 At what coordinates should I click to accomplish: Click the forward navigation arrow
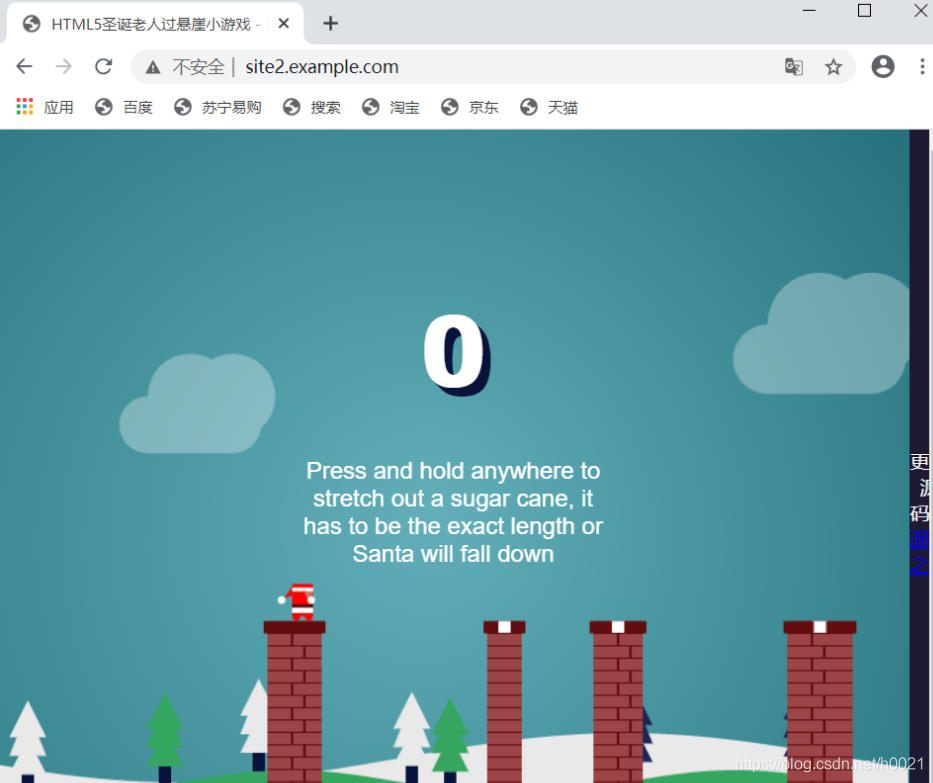click(x=63, y=67)
